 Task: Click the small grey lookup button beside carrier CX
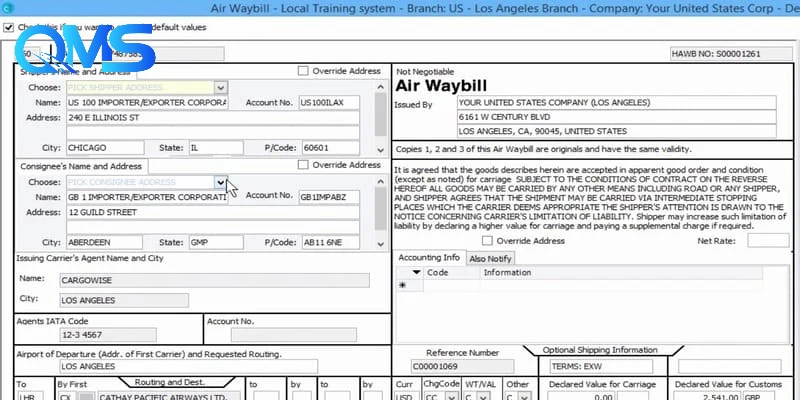(87, 396)
